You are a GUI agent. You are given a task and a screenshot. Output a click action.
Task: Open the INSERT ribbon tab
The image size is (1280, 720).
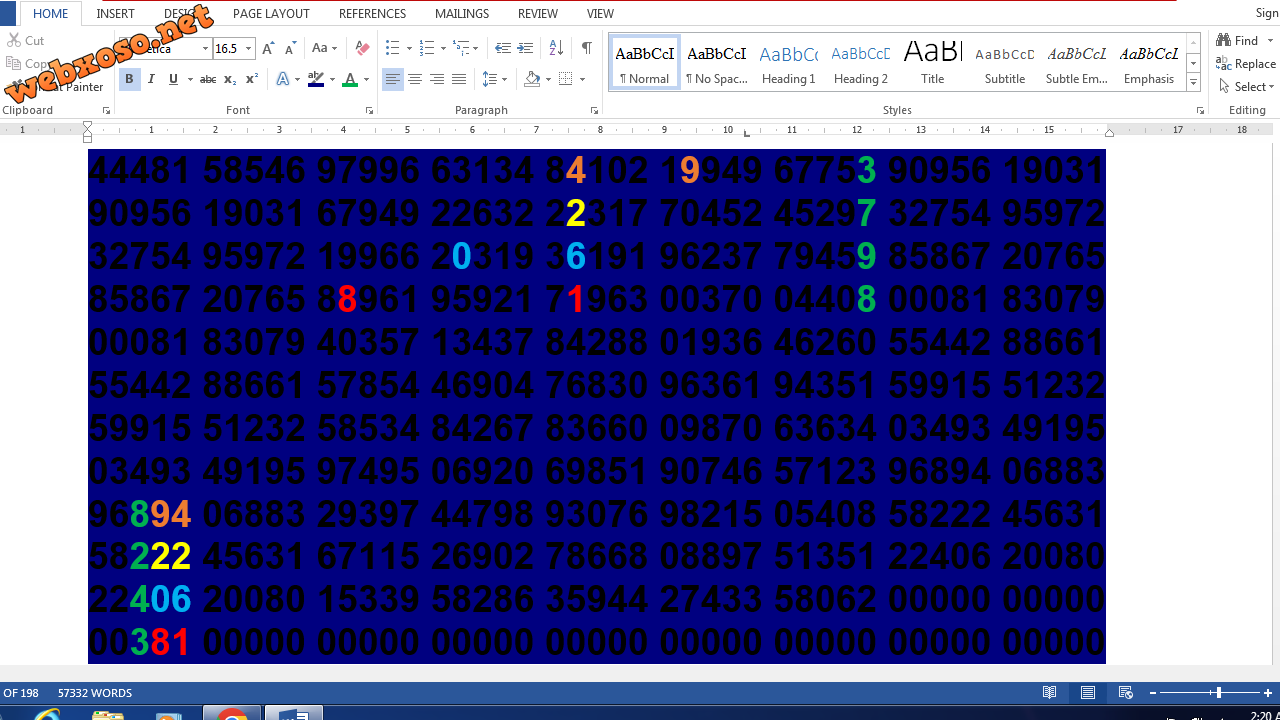click(x=115, y=14)
